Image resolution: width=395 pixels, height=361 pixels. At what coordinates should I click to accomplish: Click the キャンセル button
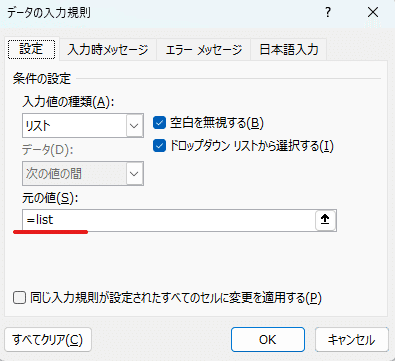(x=352, y=340)
